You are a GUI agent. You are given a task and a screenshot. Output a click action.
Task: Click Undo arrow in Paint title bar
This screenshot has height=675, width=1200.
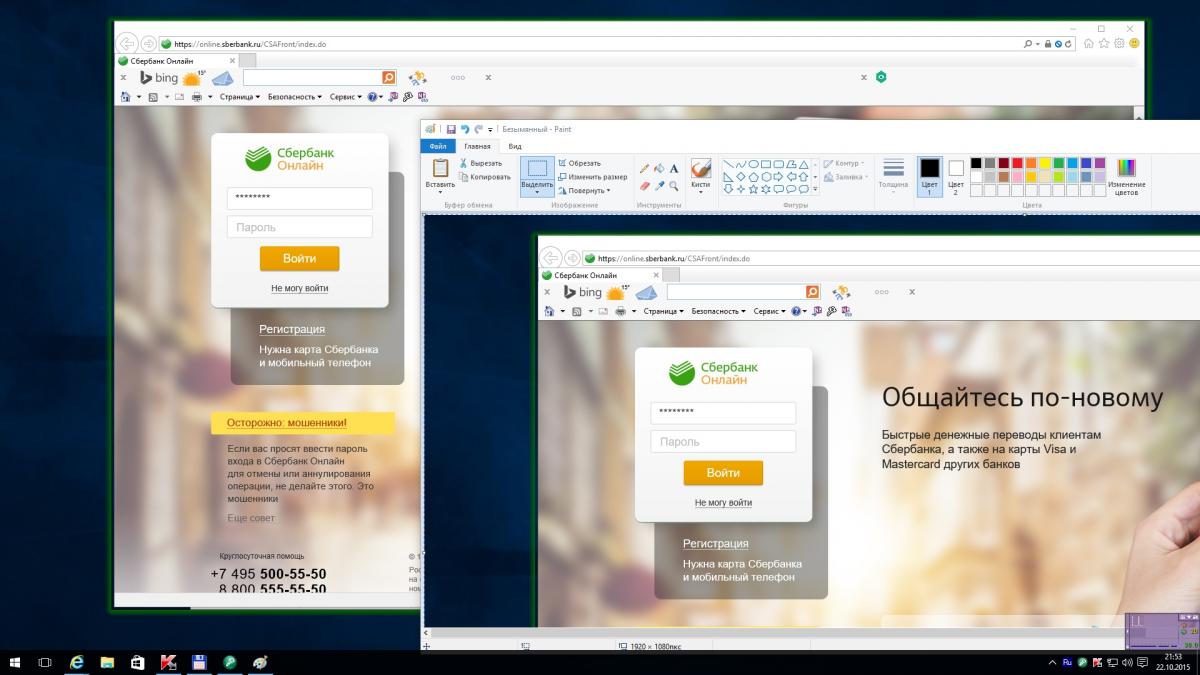tap(465, 129)
